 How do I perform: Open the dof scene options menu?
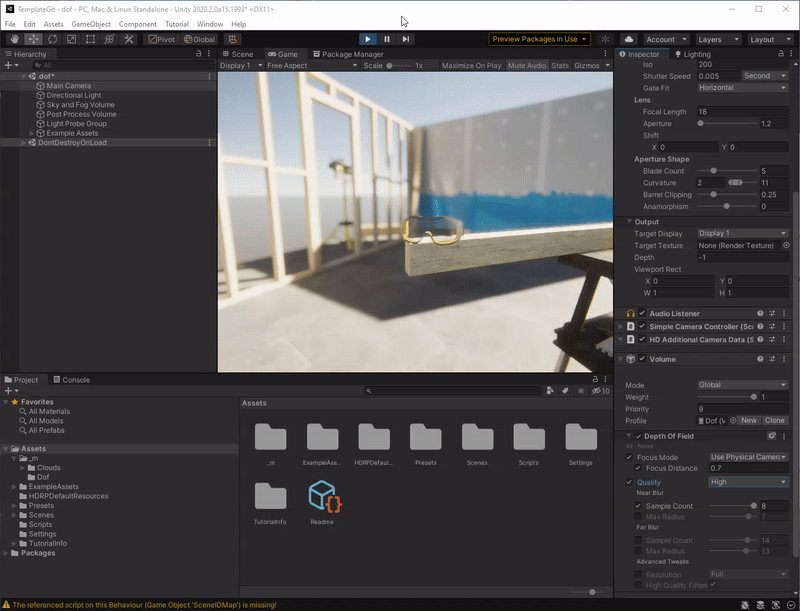point(209,76)
